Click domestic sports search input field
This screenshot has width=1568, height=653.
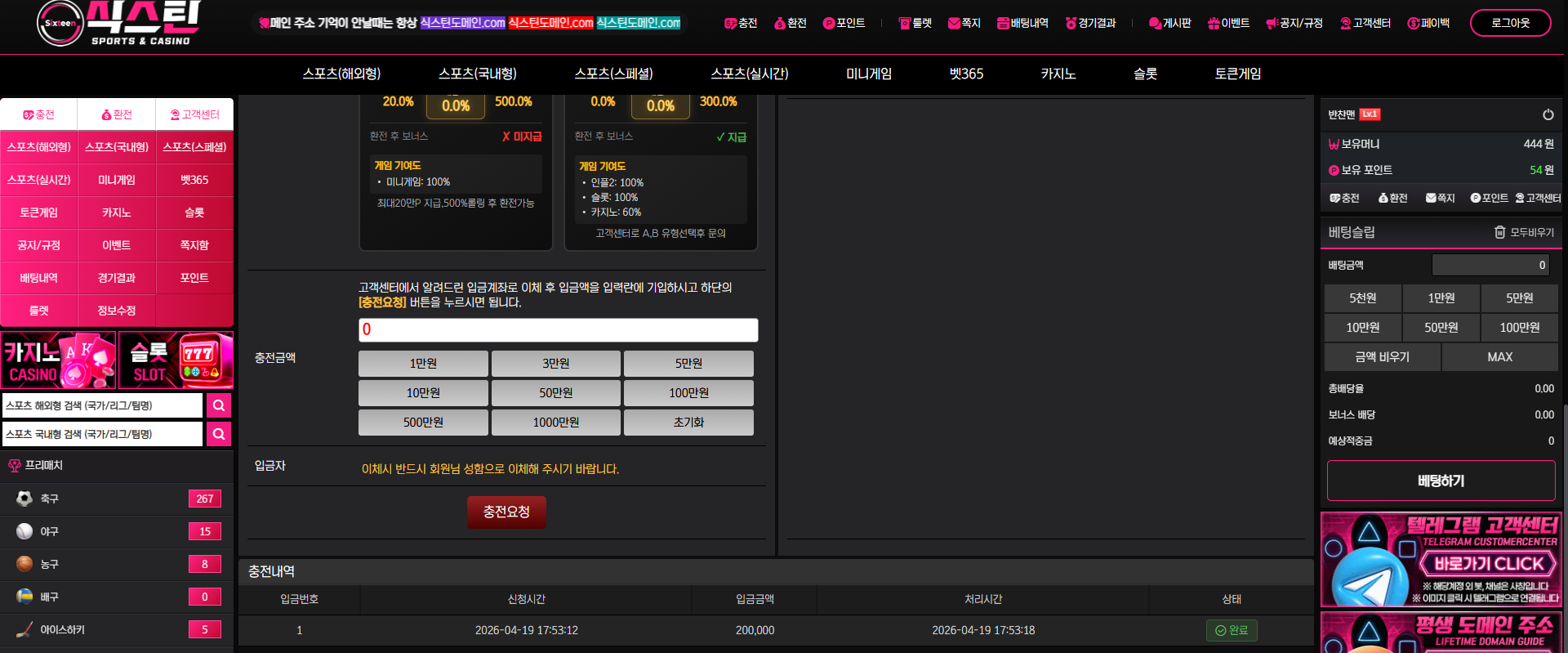101,434
